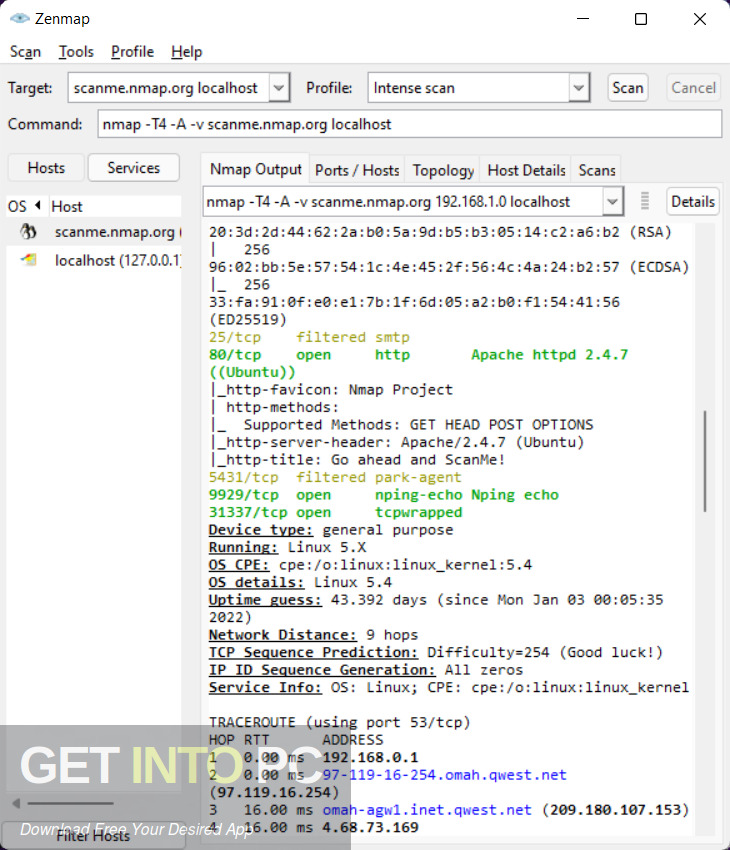730x850 pixels.
Task: Click the 'Device type:' label
Action: pyautogui.click(x=261, y=530)
